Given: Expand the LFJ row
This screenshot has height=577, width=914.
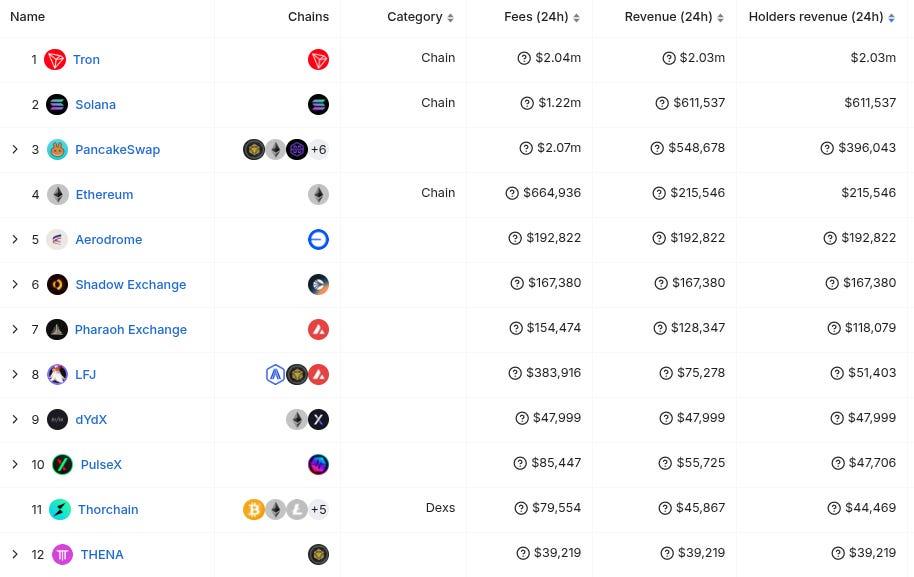Looking at the screenshot, I should (x=15, y=375).
